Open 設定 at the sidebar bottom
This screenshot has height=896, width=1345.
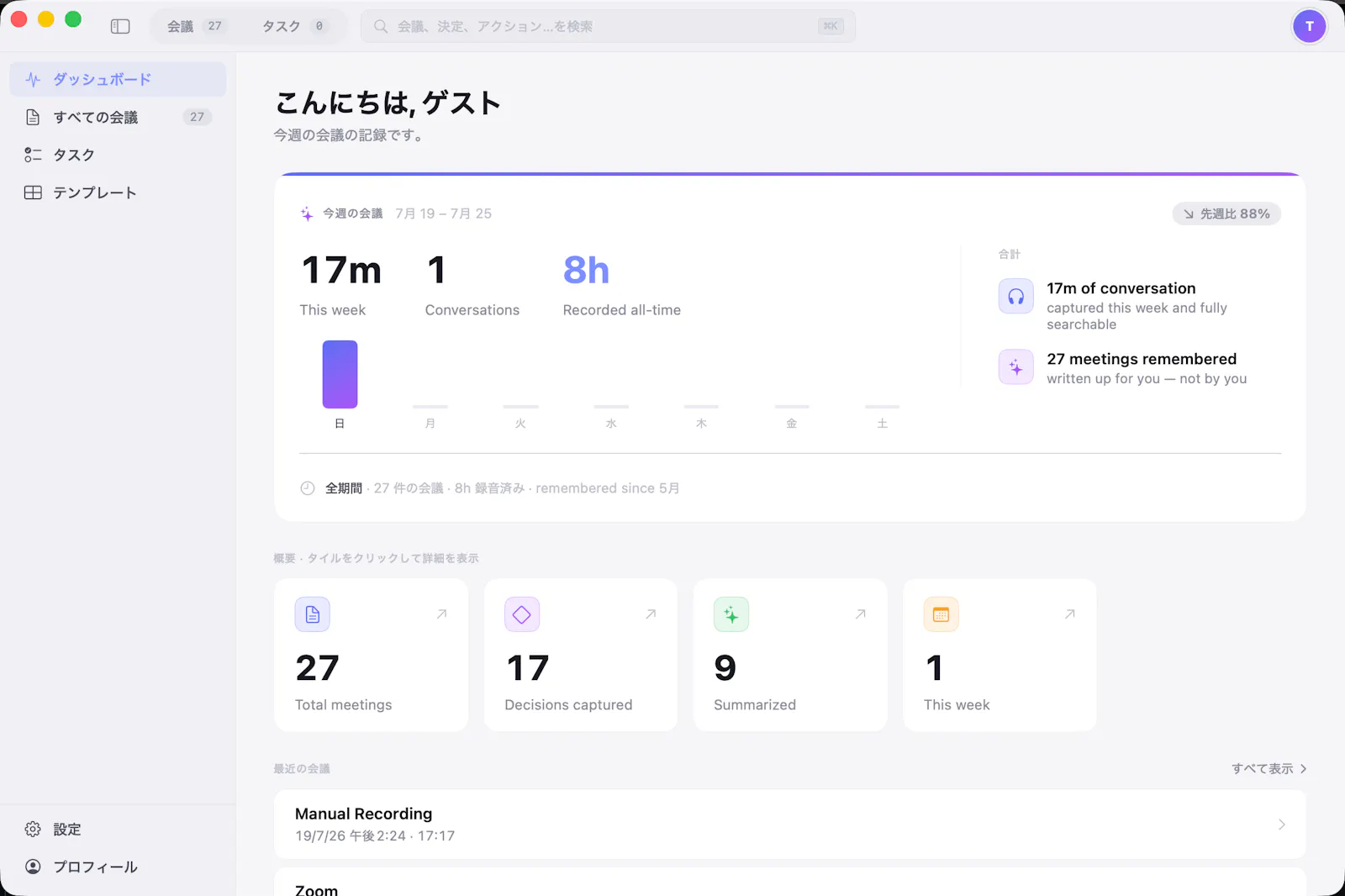118,829
